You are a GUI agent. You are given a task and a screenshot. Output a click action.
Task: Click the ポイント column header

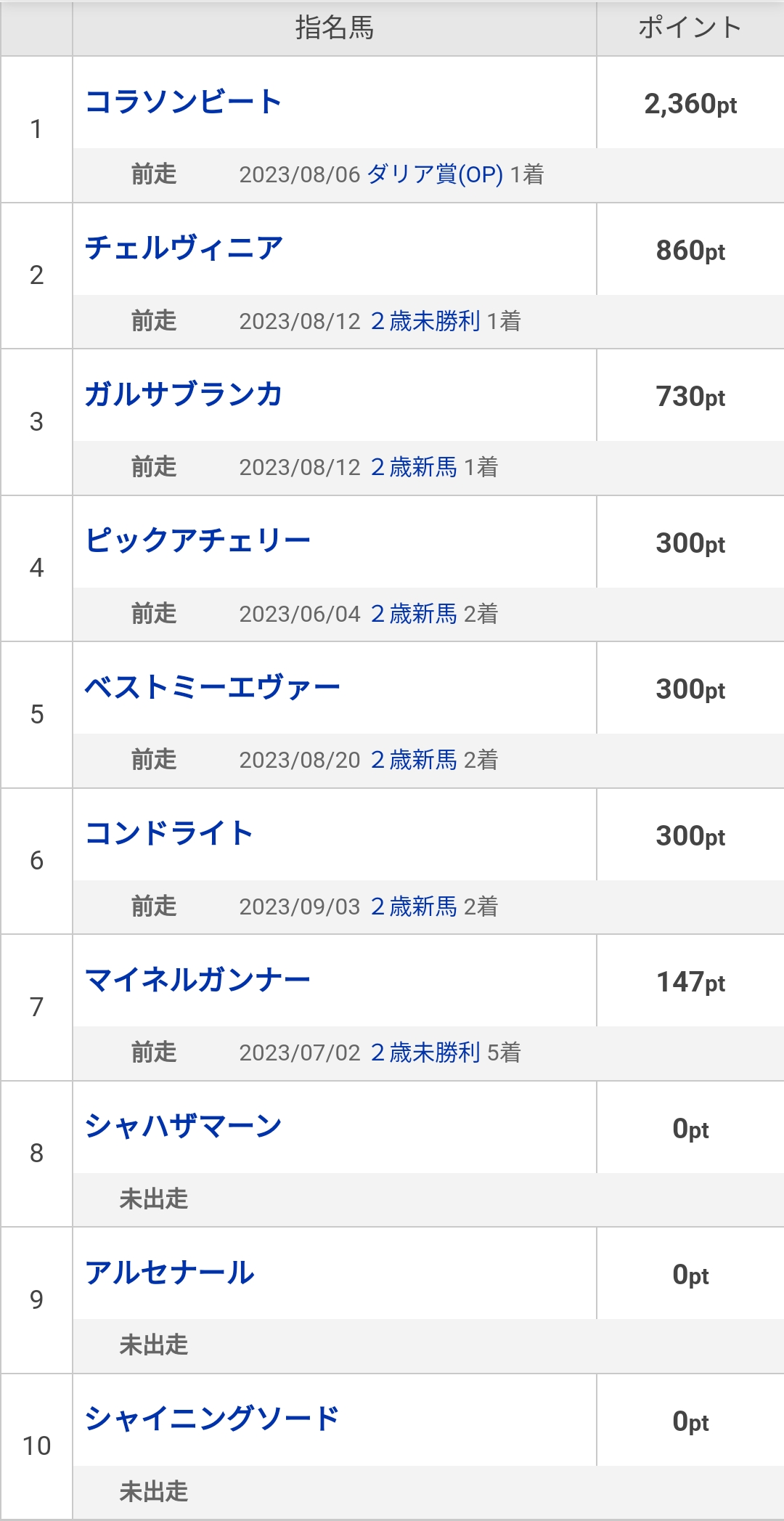690,28
